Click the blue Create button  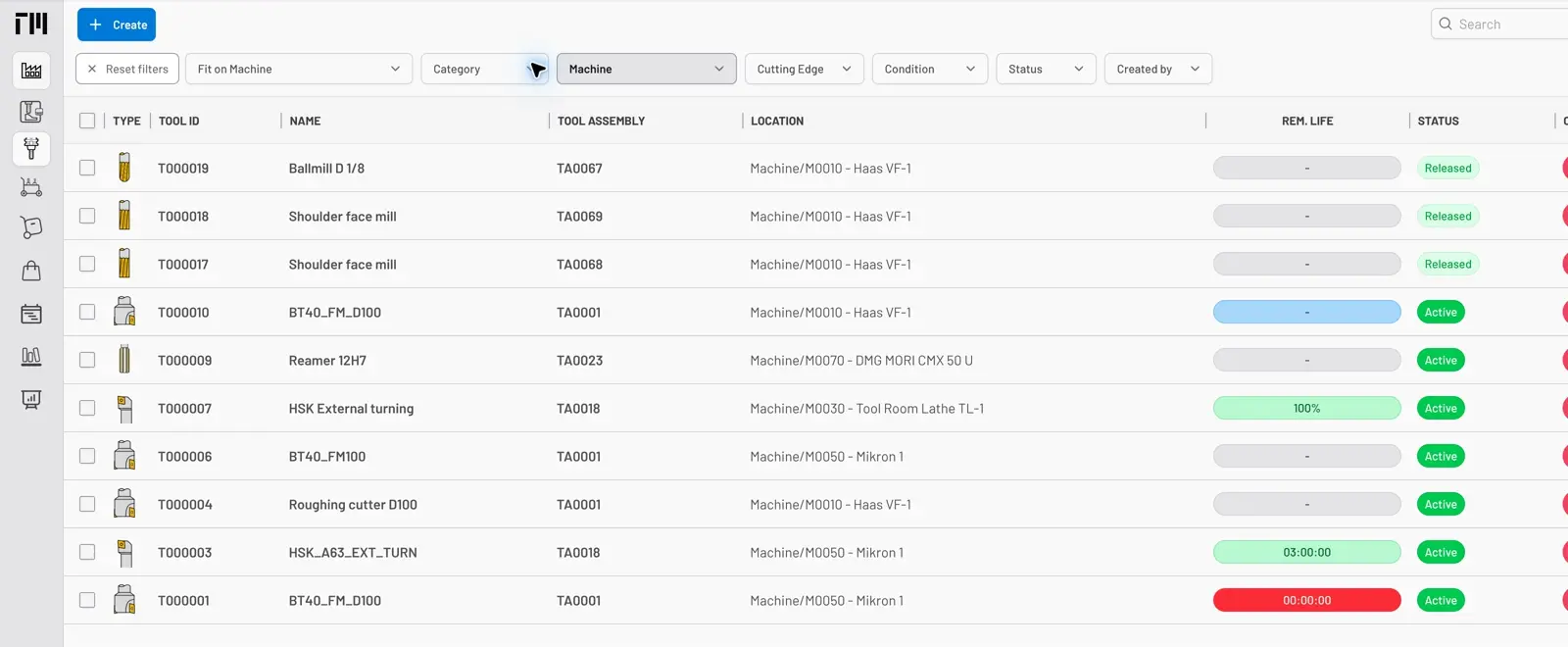click(x=117, y=25)
